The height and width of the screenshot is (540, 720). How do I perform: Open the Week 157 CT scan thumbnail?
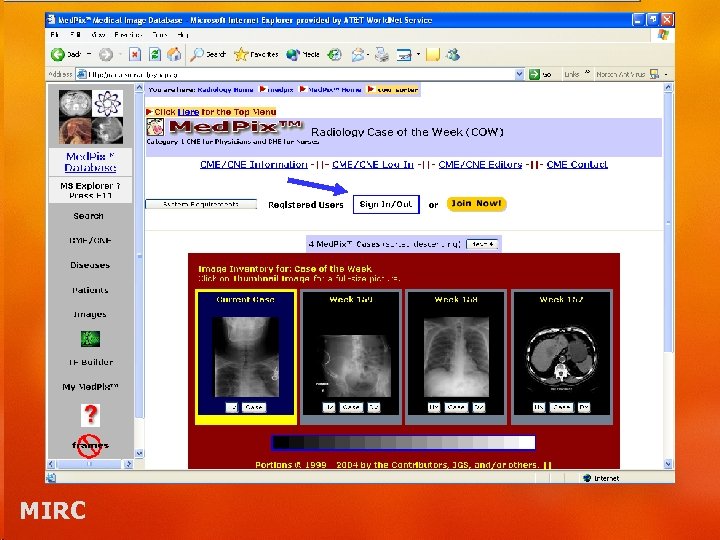click(562, 359)
